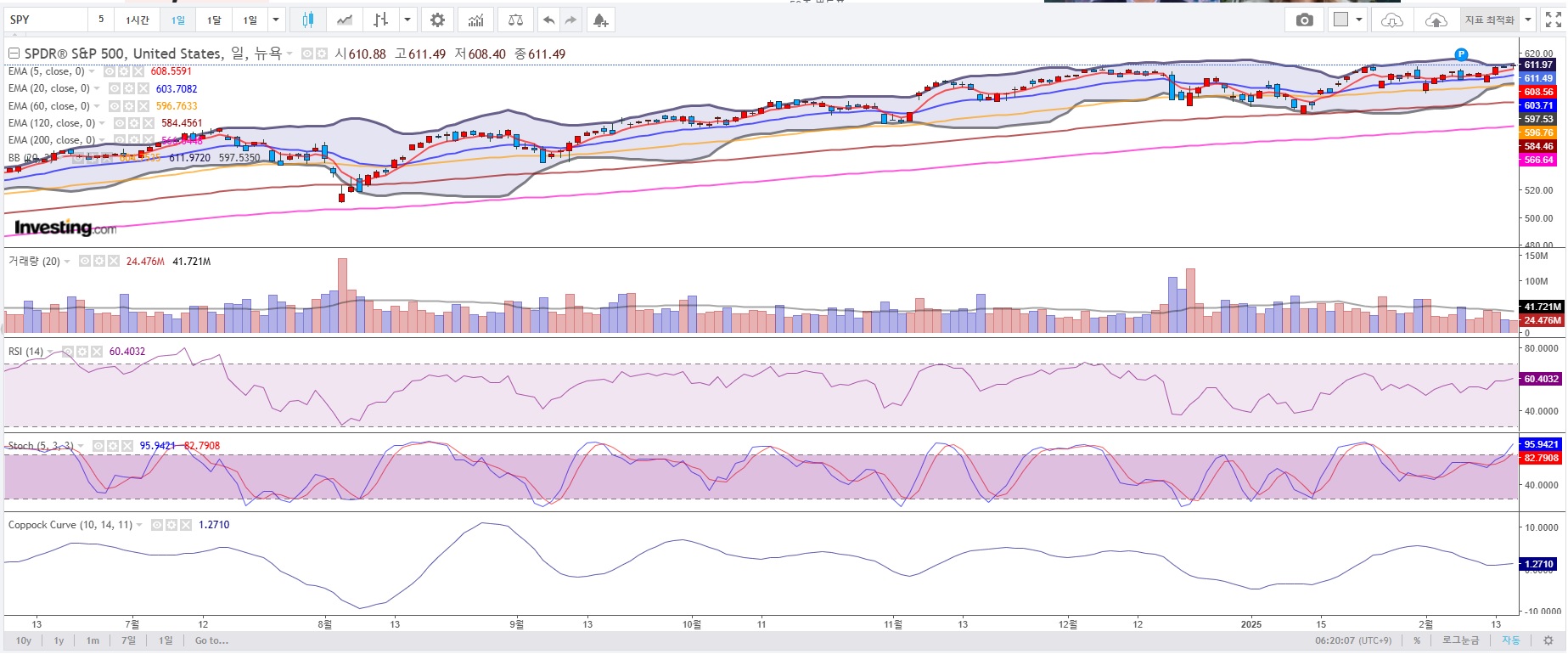
Task: Set the date range to 10y
Action: pyautogui.click(x=24, y=640)
